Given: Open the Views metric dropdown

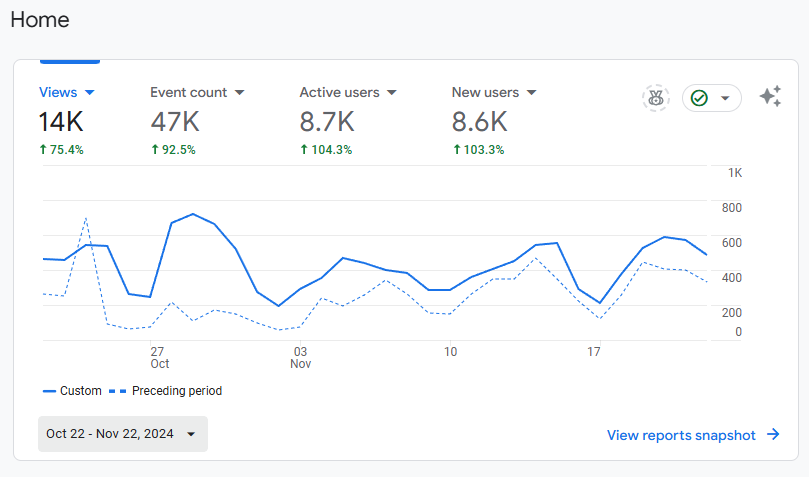Looking at the screenshot, I should [67, 92].
